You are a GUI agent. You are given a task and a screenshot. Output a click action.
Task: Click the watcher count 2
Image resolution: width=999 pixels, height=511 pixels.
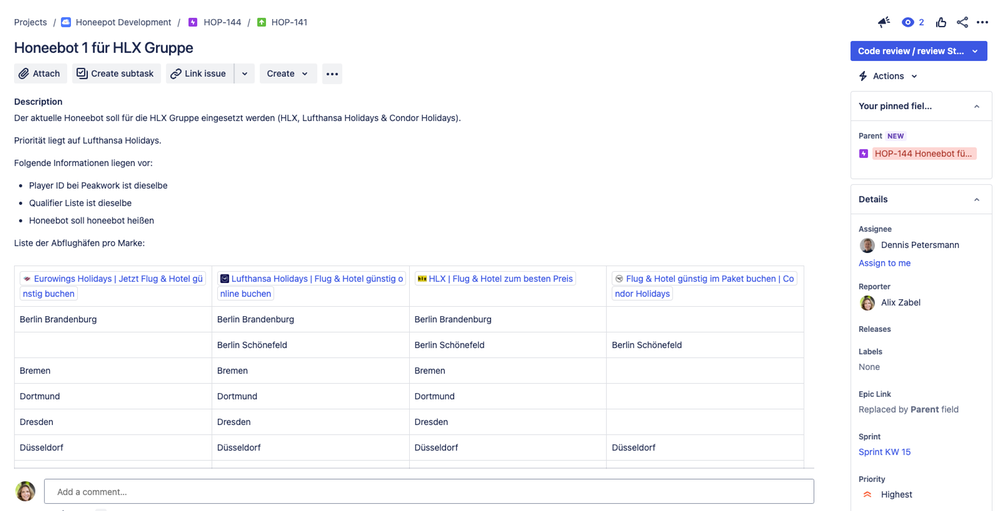point(921,22)
